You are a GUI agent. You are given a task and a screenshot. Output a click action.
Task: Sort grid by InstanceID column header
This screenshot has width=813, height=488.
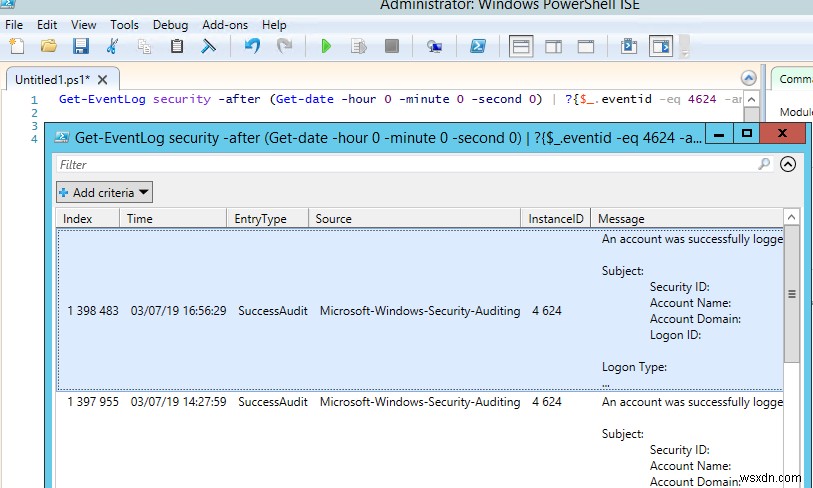tap(555, 218)
